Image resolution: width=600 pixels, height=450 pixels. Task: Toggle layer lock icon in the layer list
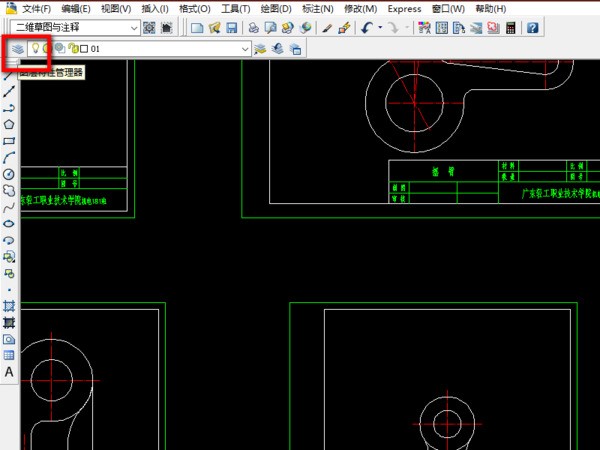click(73, 48)
